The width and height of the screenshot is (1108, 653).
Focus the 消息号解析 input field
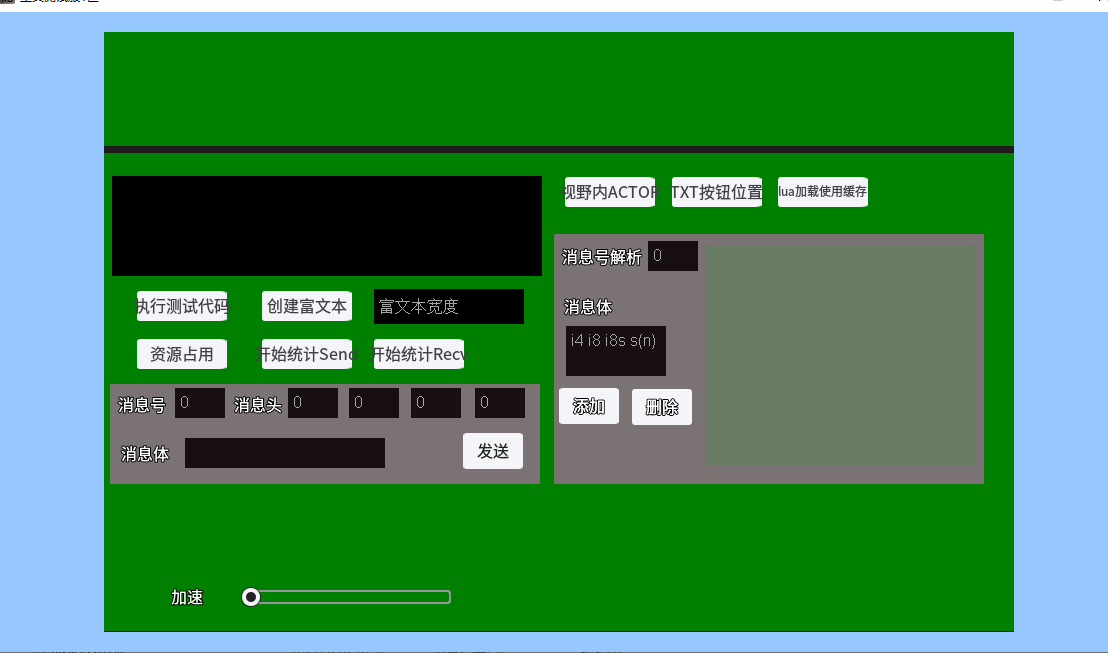tap(673, 256)
